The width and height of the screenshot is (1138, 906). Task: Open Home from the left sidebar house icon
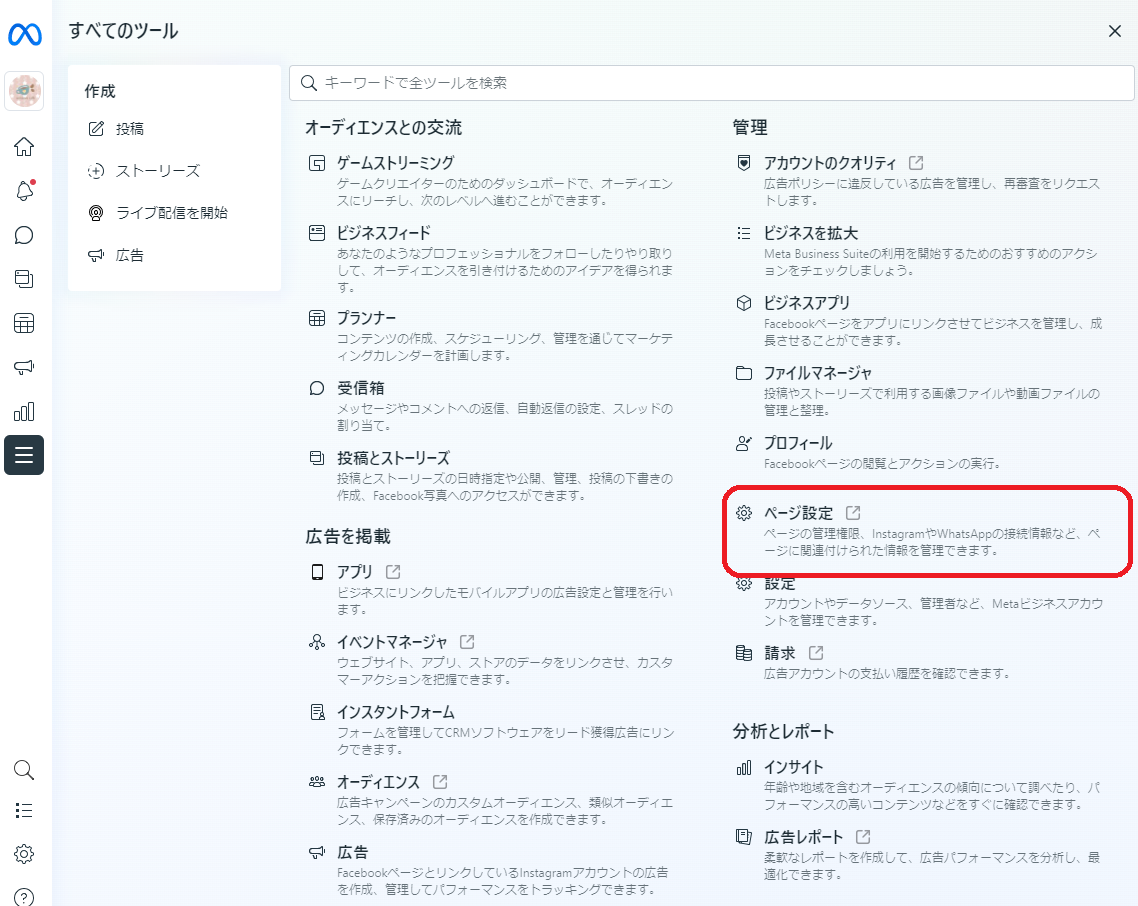pyautogui.click(x=24, y=147)
